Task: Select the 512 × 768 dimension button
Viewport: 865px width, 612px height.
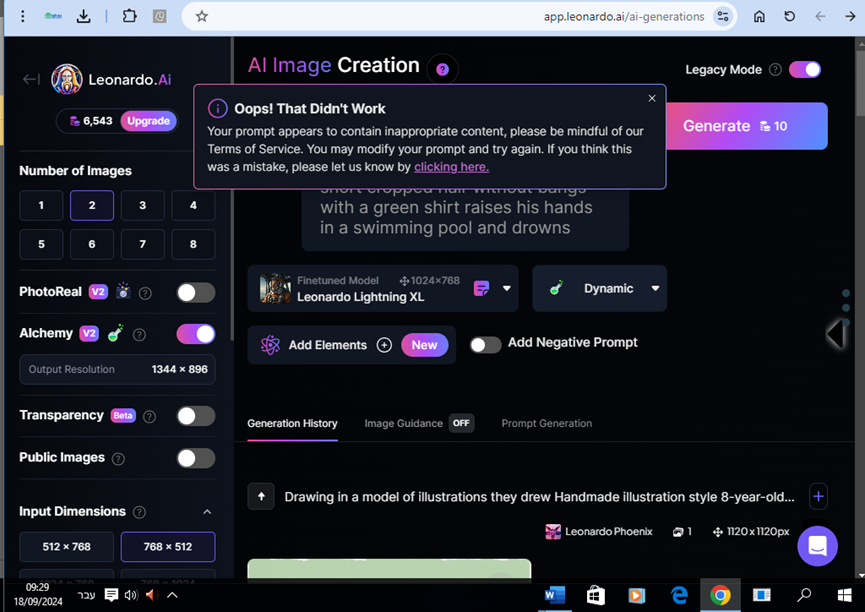Action: pyautogui.click(x=66, y=546)
